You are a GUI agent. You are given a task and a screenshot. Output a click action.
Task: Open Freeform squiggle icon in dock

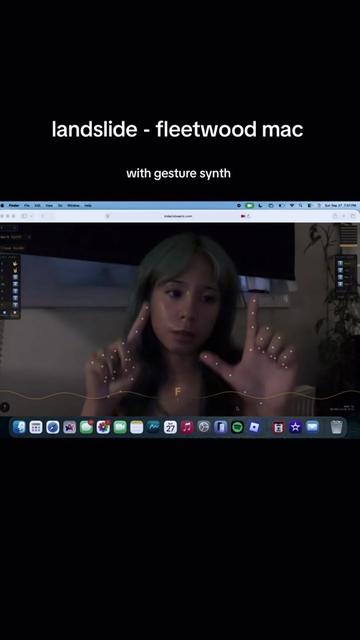click(x=153, y=427)
